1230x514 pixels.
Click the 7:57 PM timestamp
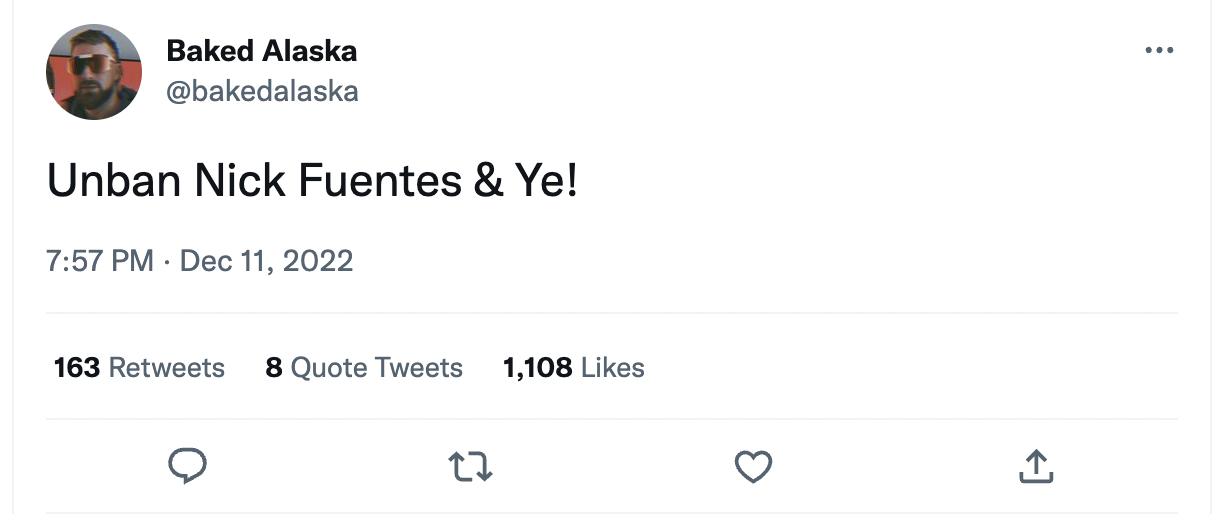(x=100, y=261)
